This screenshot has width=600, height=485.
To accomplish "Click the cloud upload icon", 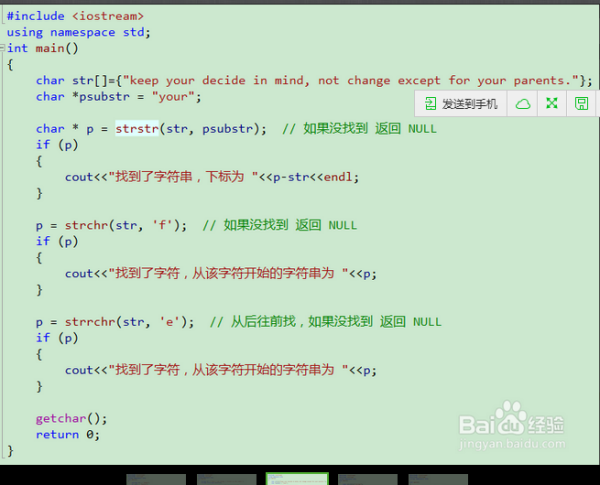I will coord(523,104).
